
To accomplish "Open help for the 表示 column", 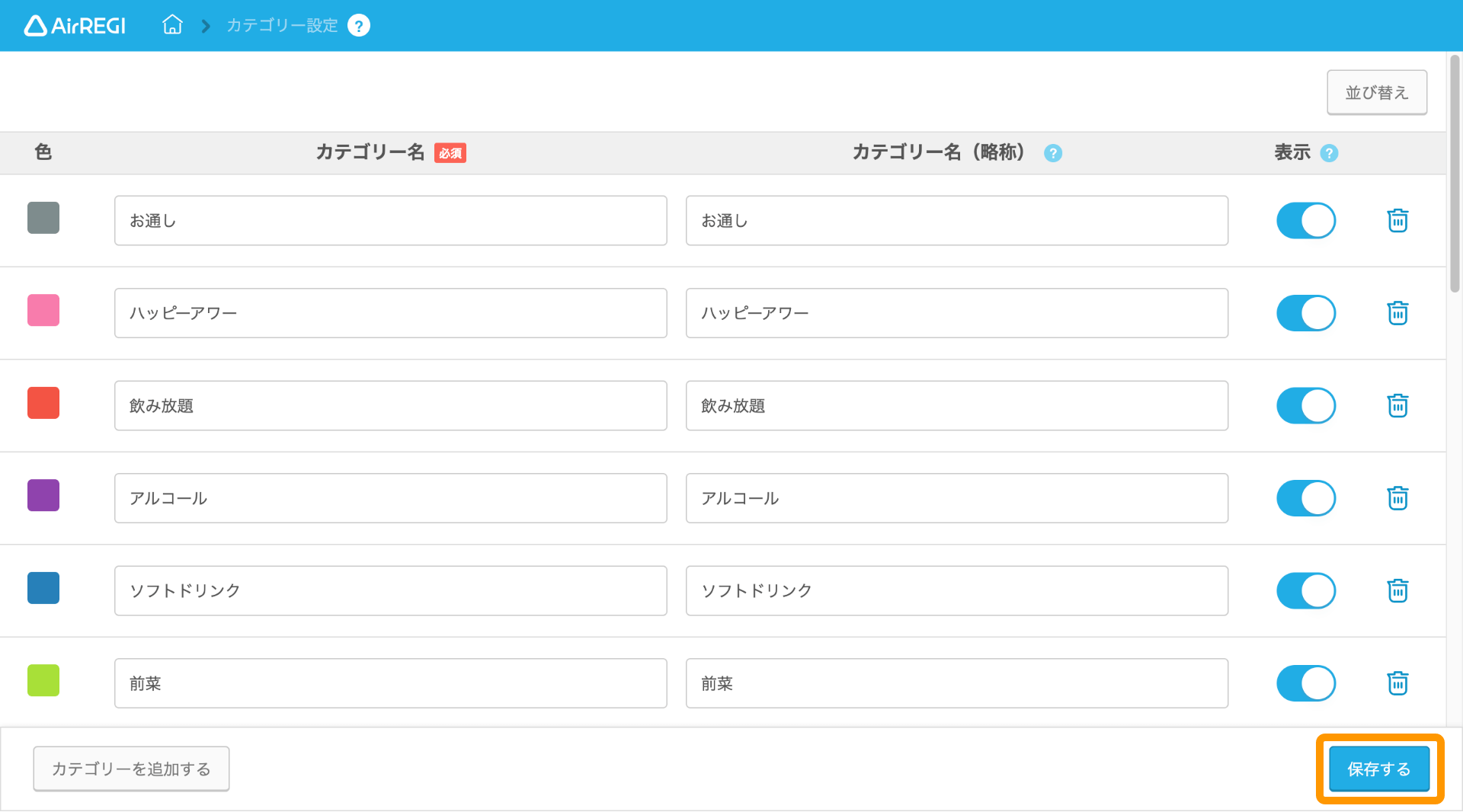I will [1330, 152].
